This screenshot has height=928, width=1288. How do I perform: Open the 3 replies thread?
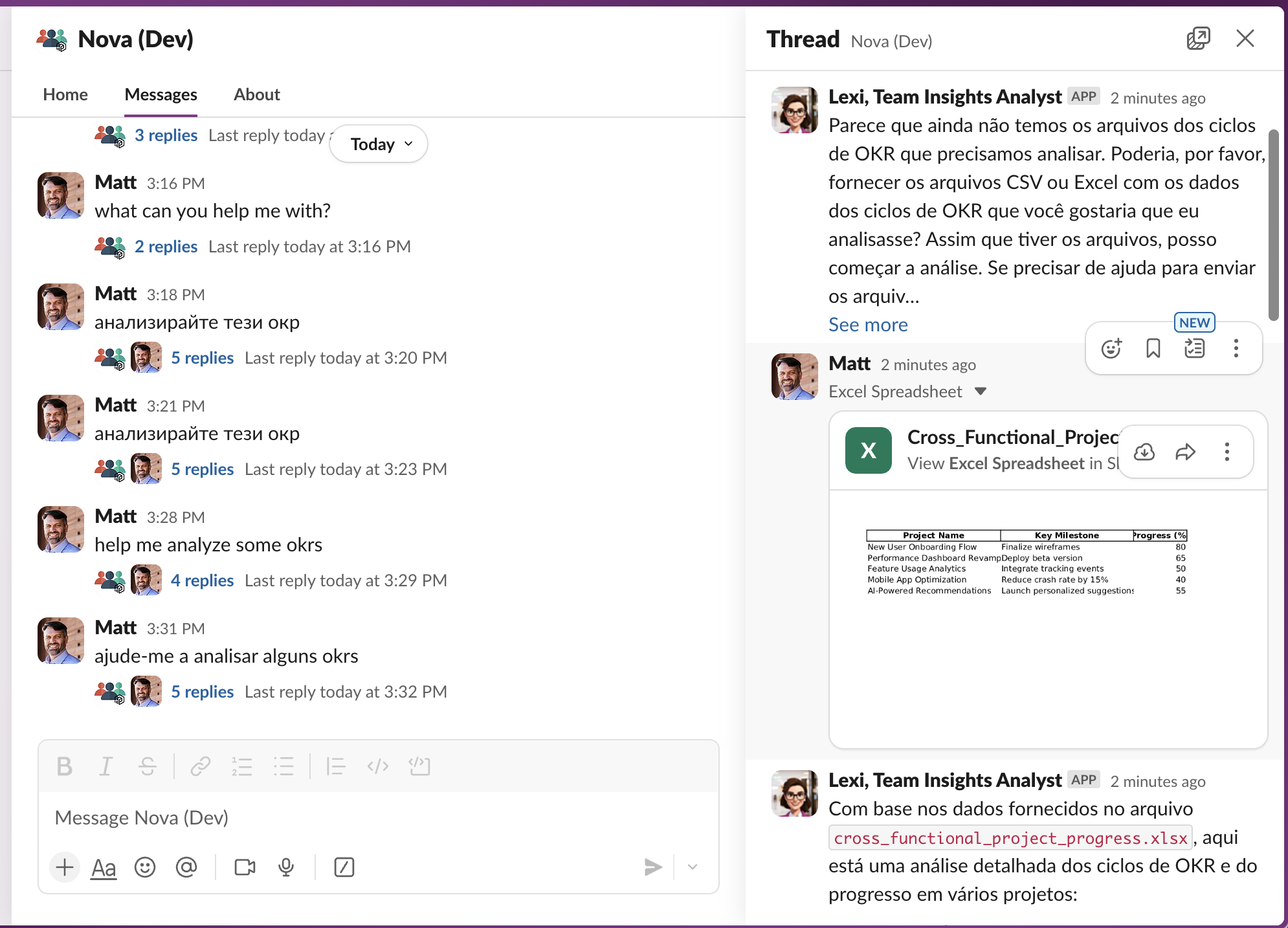coord(166,135)
